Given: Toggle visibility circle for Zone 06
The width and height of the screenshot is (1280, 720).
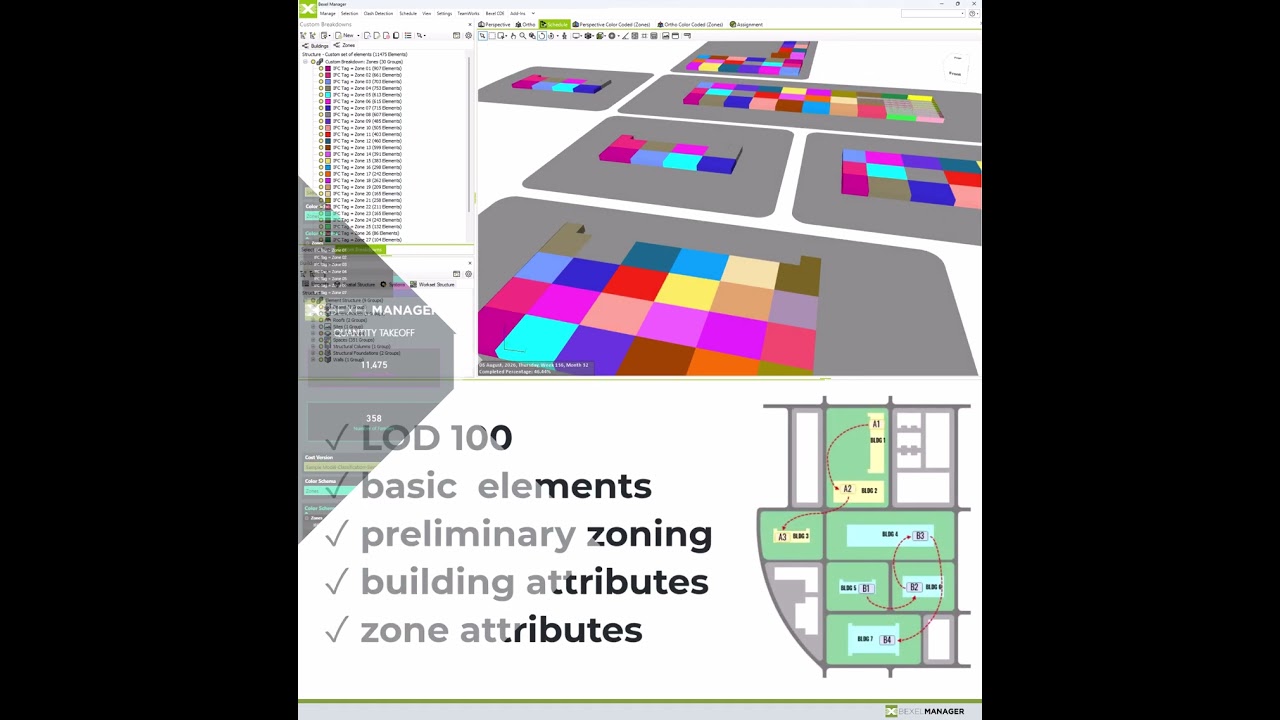Looking at the screenshot, I should pos(321,101).
